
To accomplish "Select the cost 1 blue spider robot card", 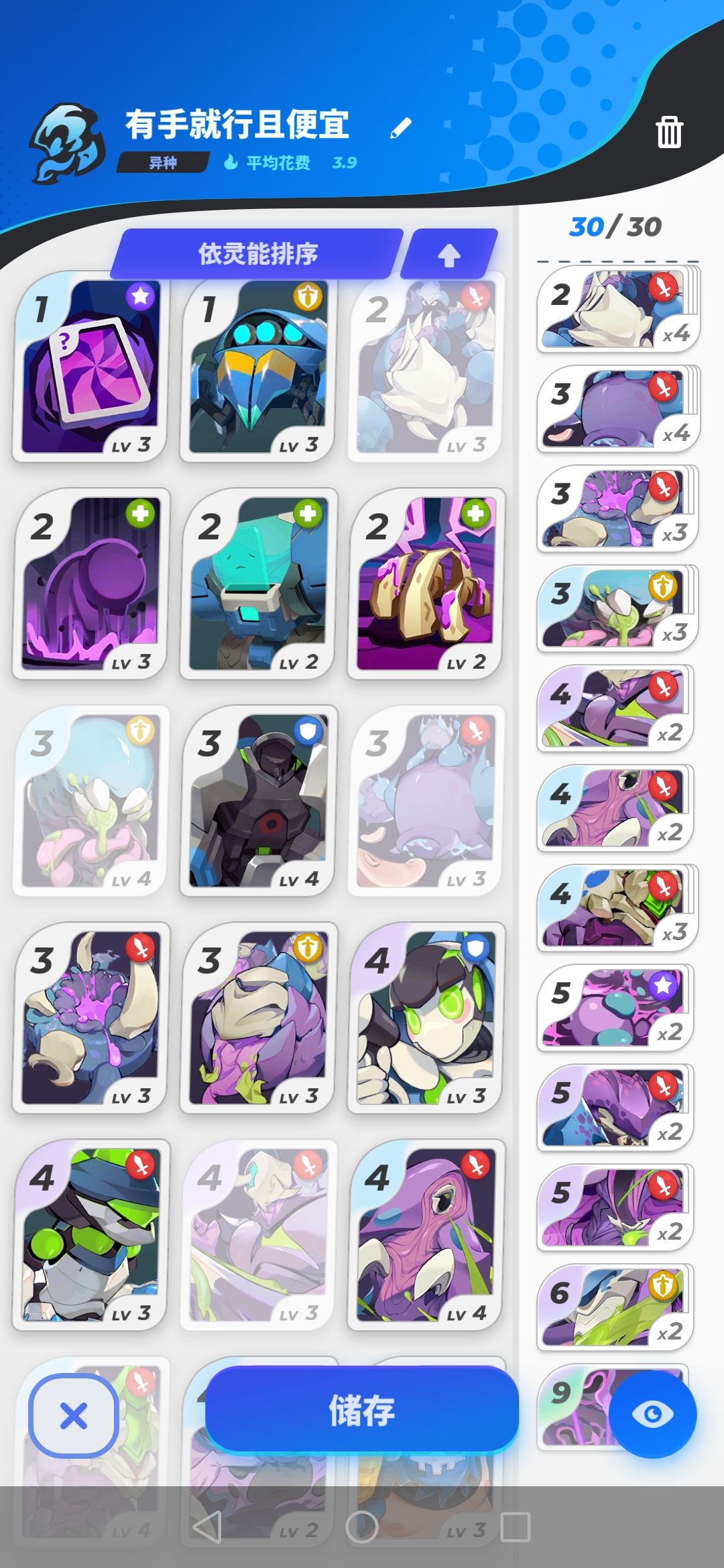I will click(257, 367).
